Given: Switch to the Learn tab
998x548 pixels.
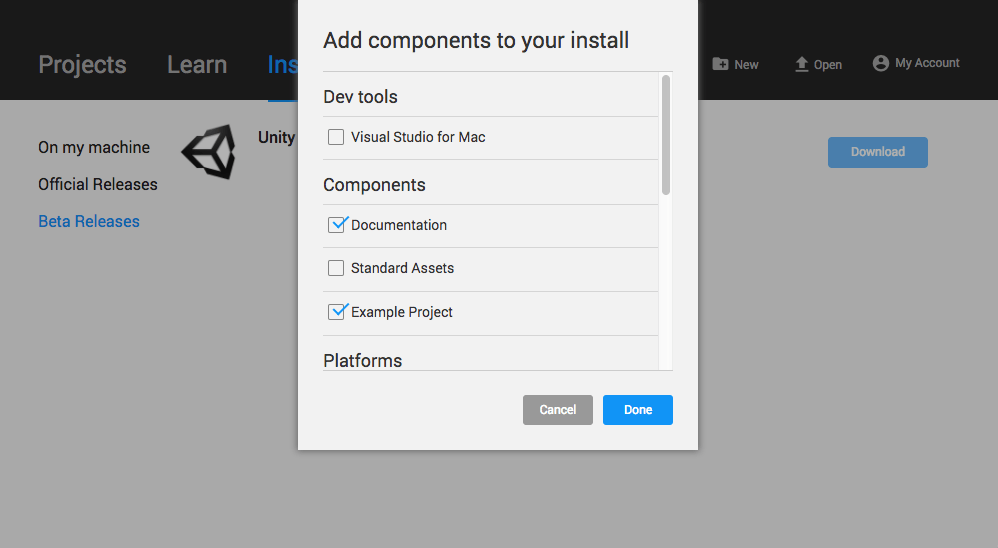Looking at the screenshot, I should [x=197, y=64].
